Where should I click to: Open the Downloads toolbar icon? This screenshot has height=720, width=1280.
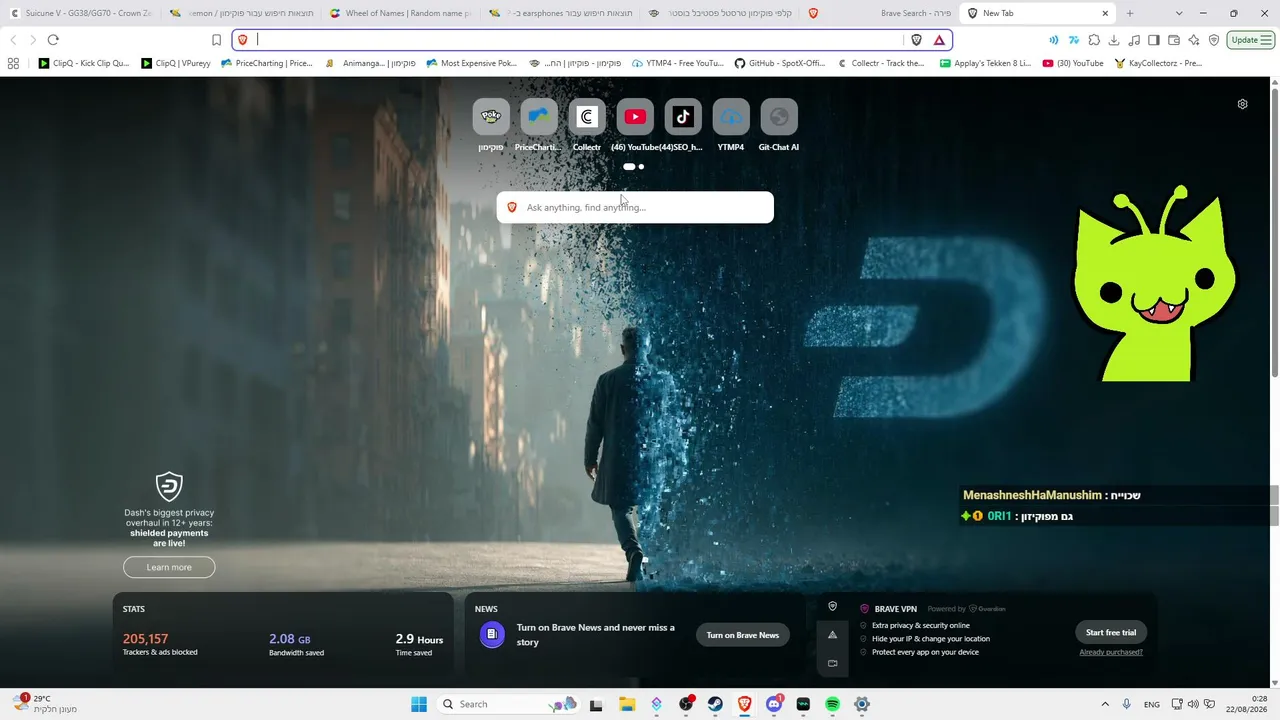pyautogui.click(x=1113, y=40)
